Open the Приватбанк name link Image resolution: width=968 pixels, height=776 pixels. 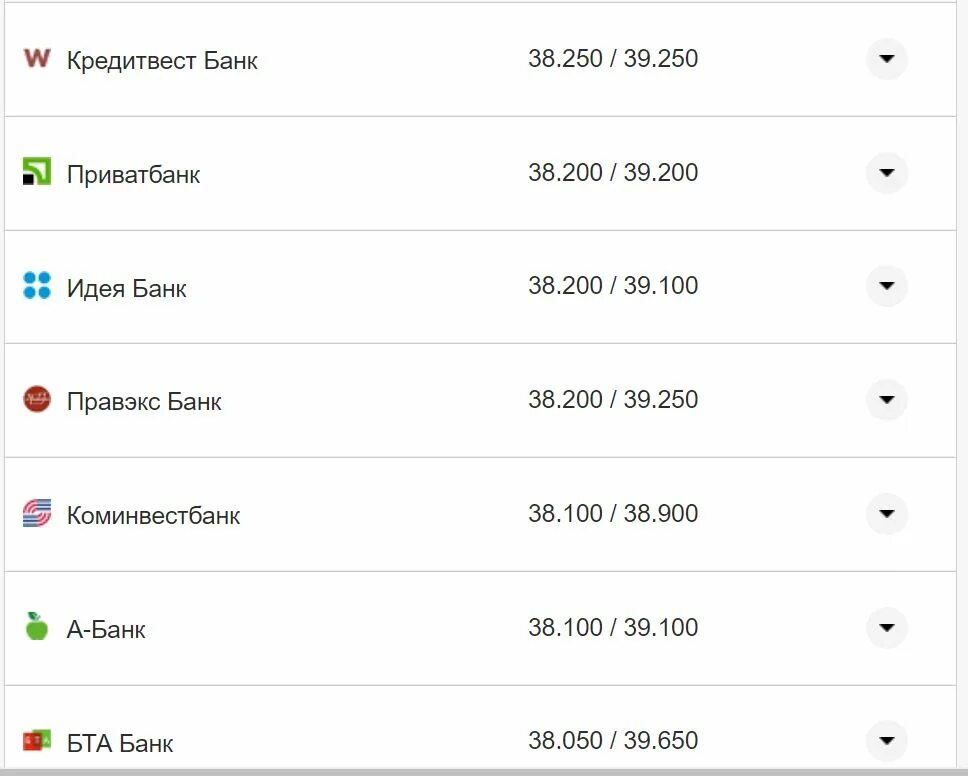[x=133, y=175]
